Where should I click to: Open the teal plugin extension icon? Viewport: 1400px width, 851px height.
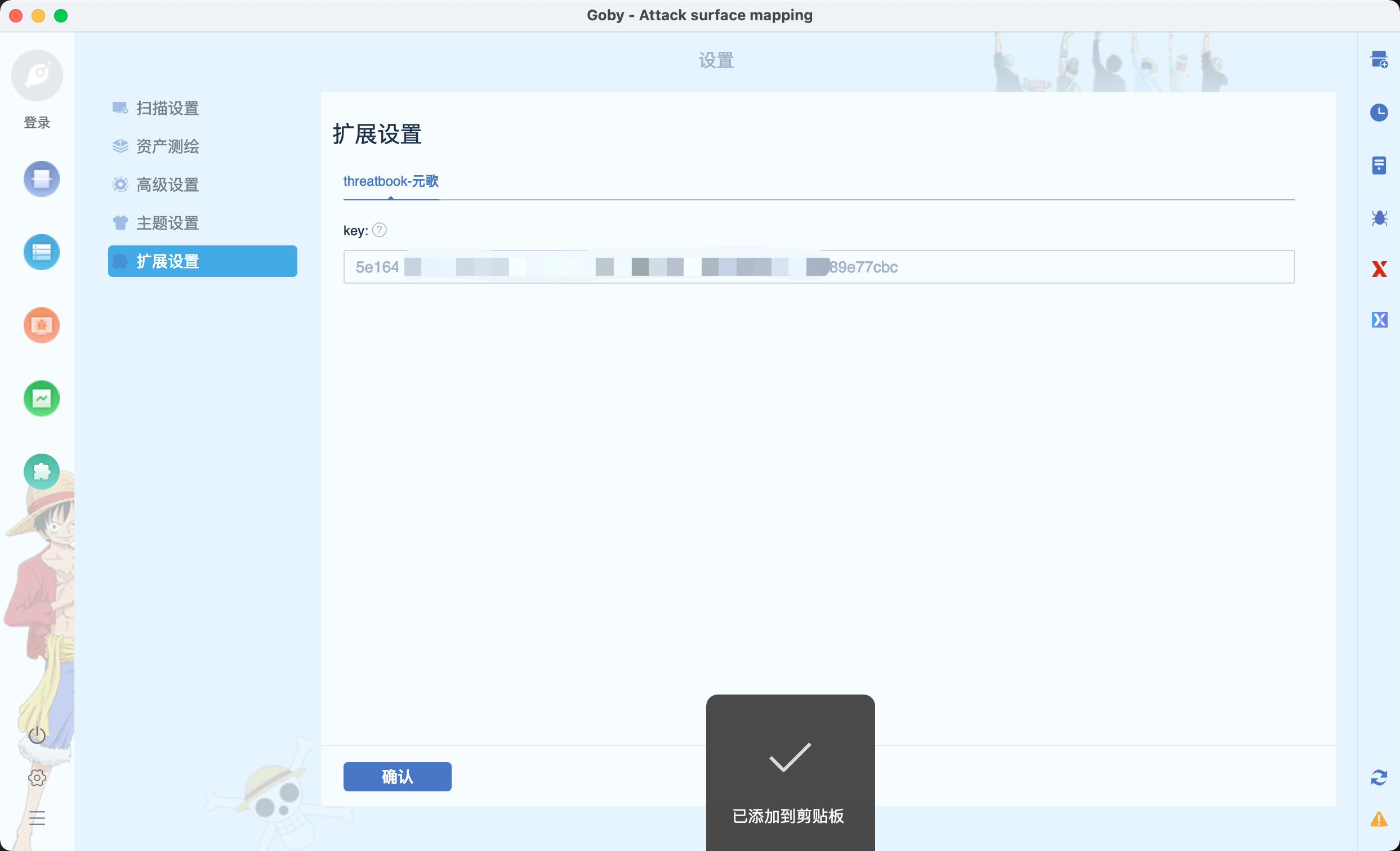click(x=41, y=472)
